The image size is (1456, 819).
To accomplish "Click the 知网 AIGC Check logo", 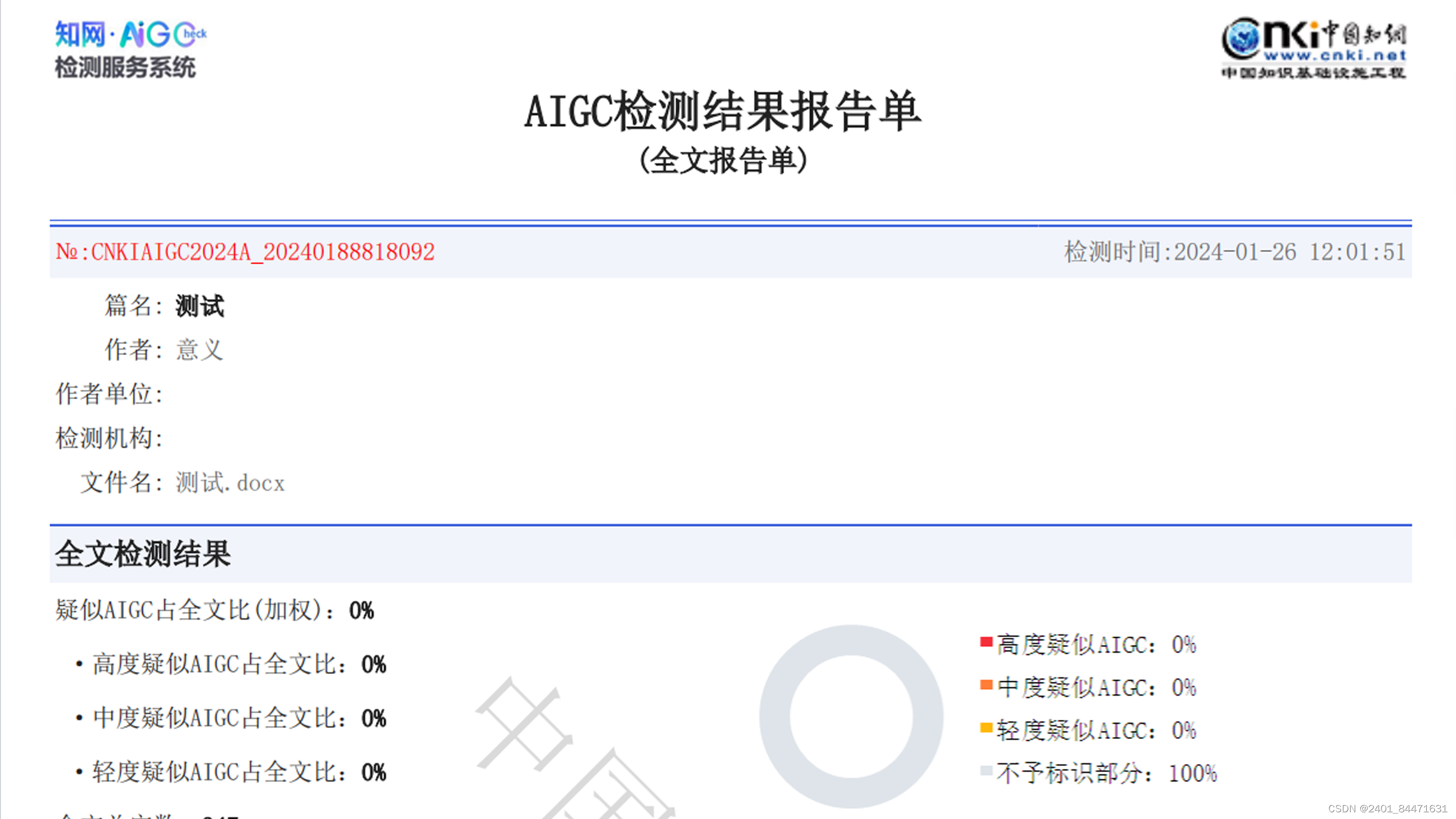I will (131, 35).
